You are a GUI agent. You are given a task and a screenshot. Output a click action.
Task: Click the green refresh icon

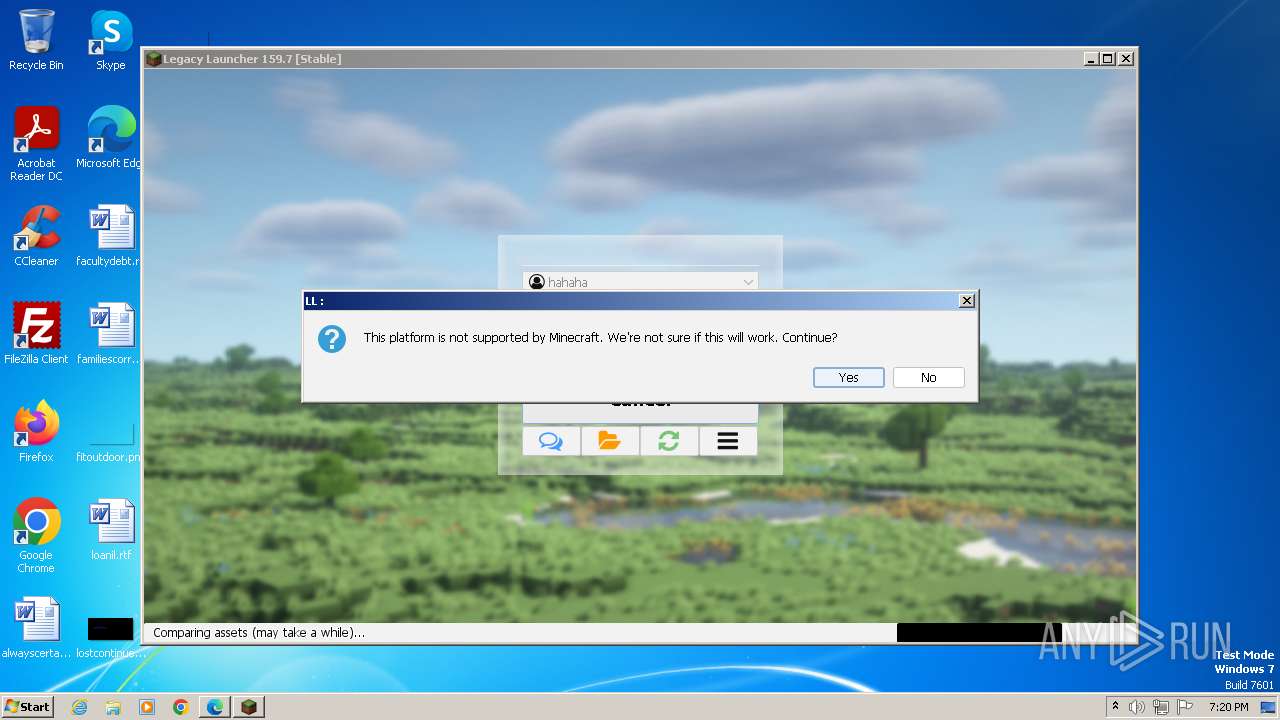pos(669,441)
